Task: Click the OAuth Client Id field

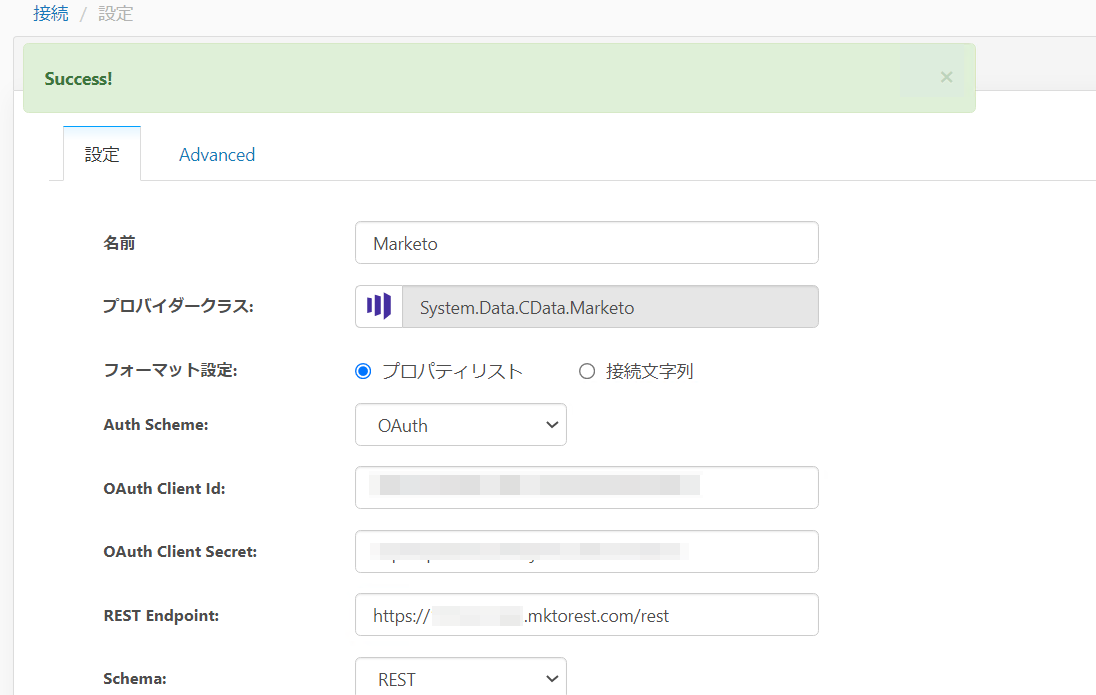Action: coord(586,487)
